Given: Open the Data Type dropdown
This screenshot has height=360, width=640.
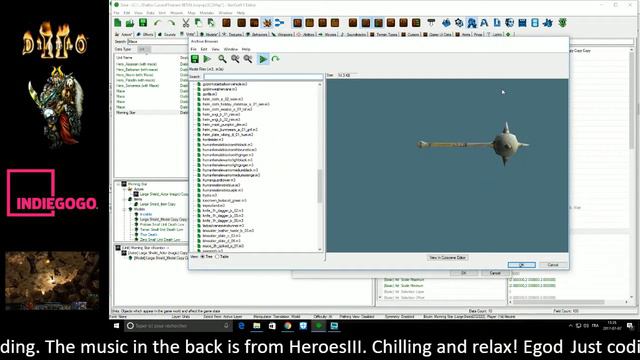Looking at the screenshot, I should [143, 49].
